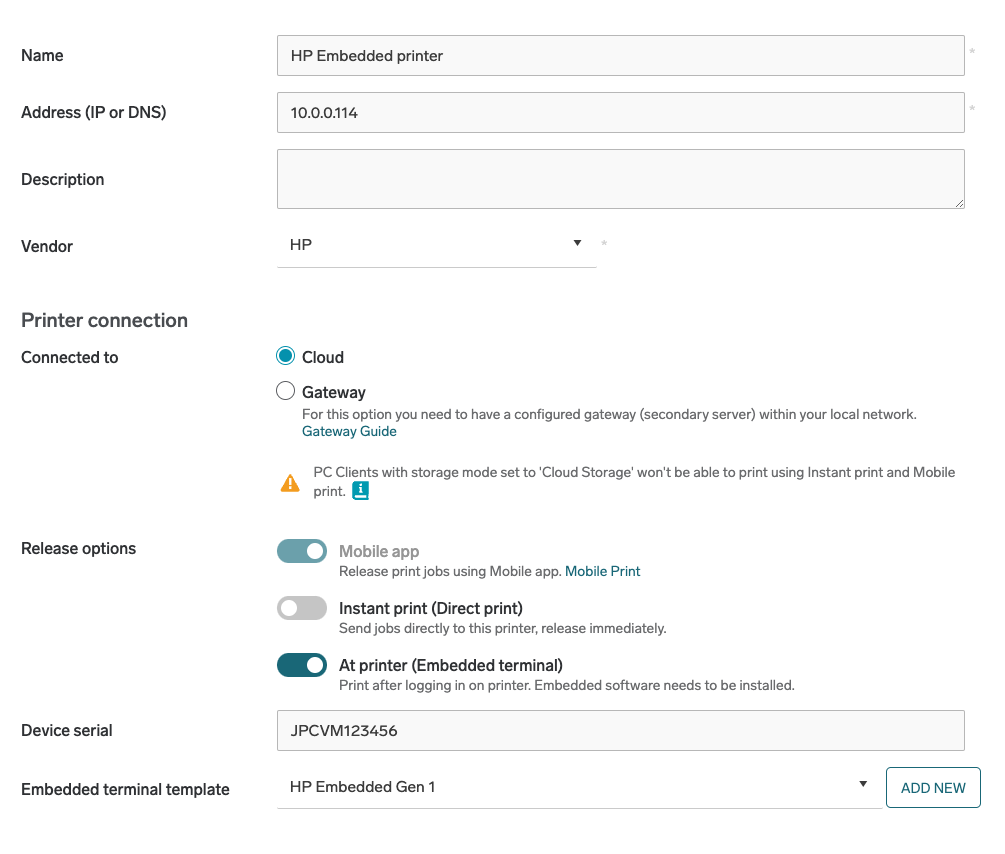Click the Embedded terminal template label
The image size is (1005, 854).
tap(125, 790)
